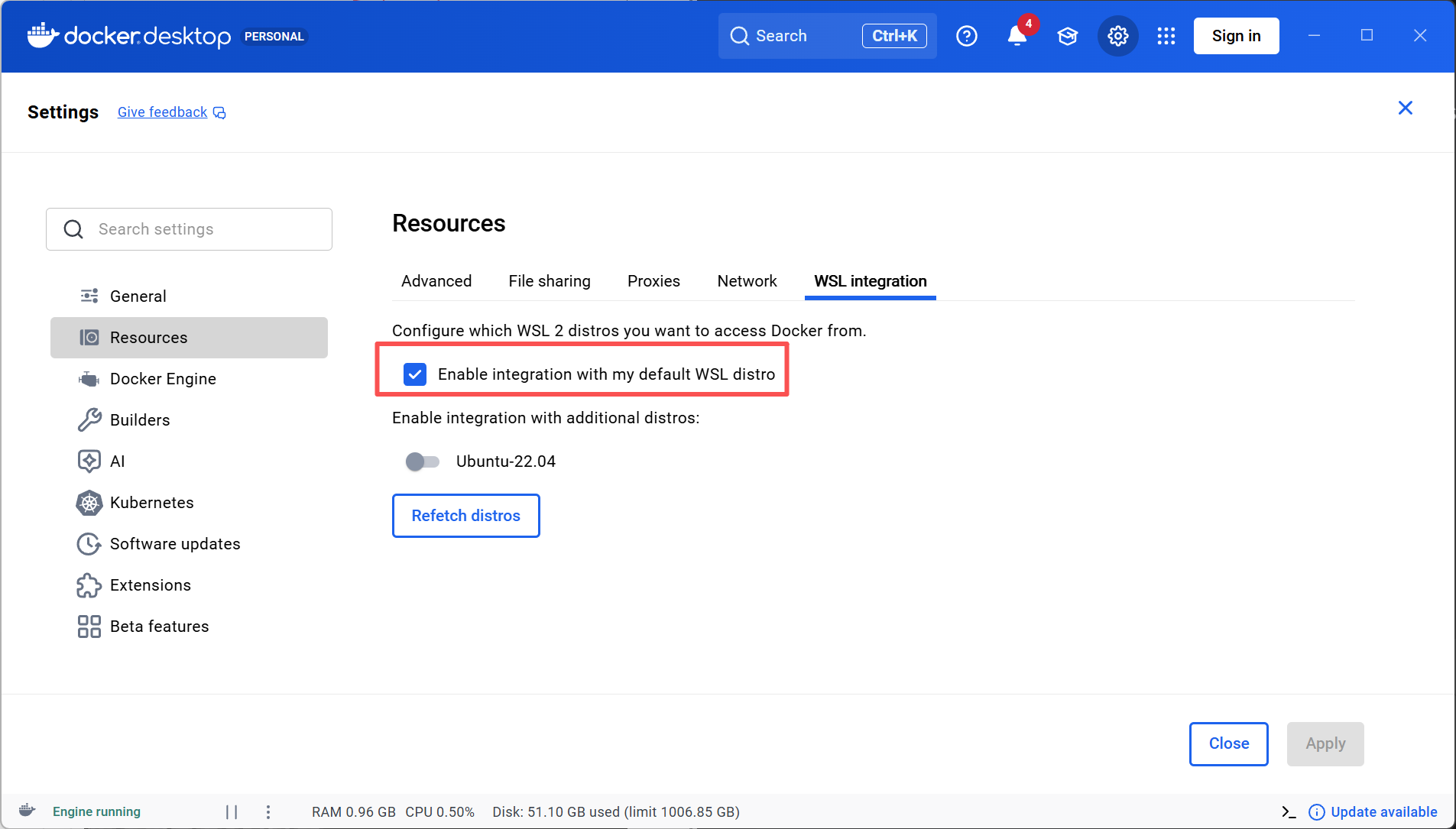Open the engine three-dot options menu

coord(268,811)
